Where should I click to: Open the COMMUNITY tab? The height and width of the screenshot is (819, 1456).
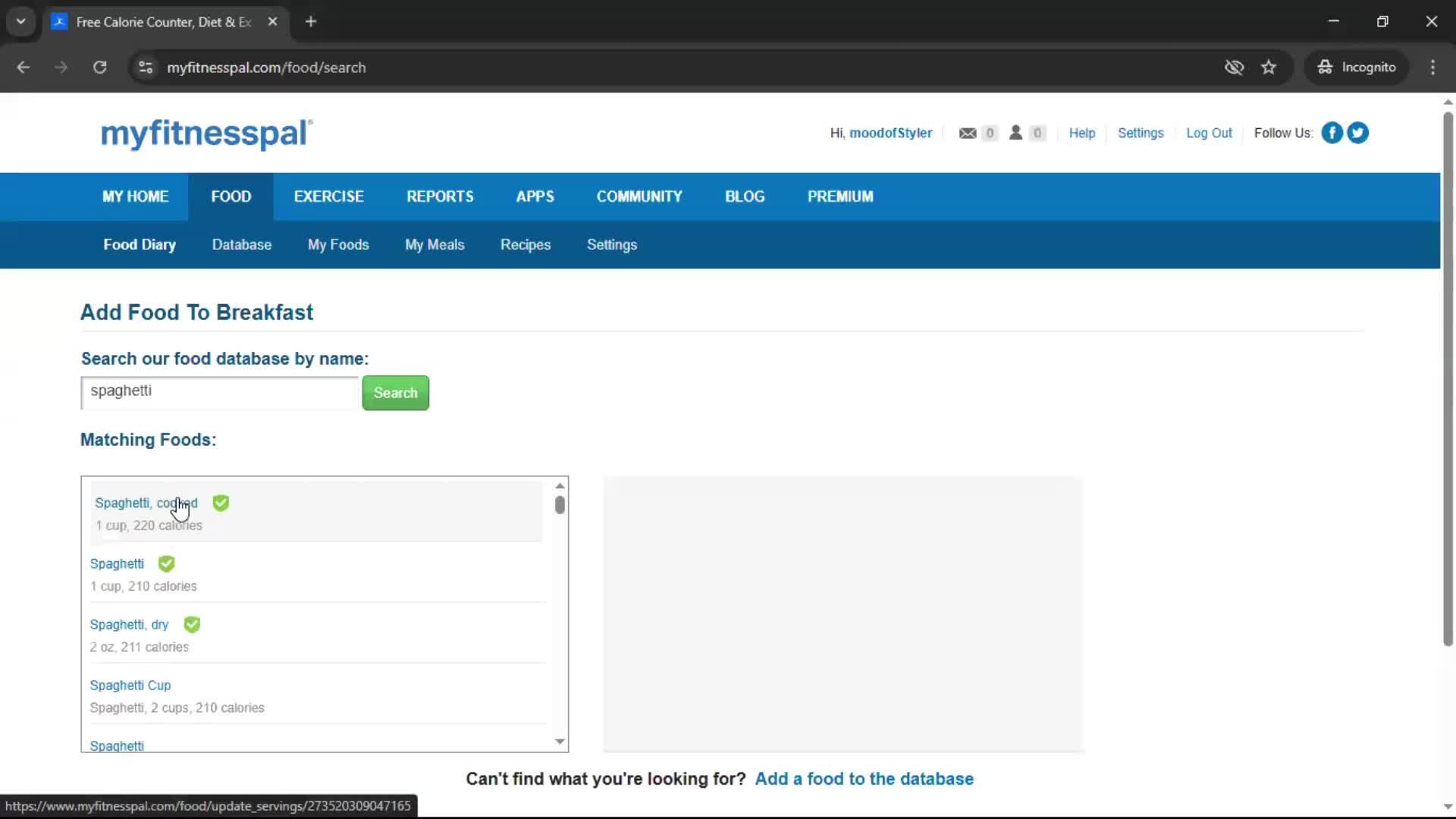639,196
